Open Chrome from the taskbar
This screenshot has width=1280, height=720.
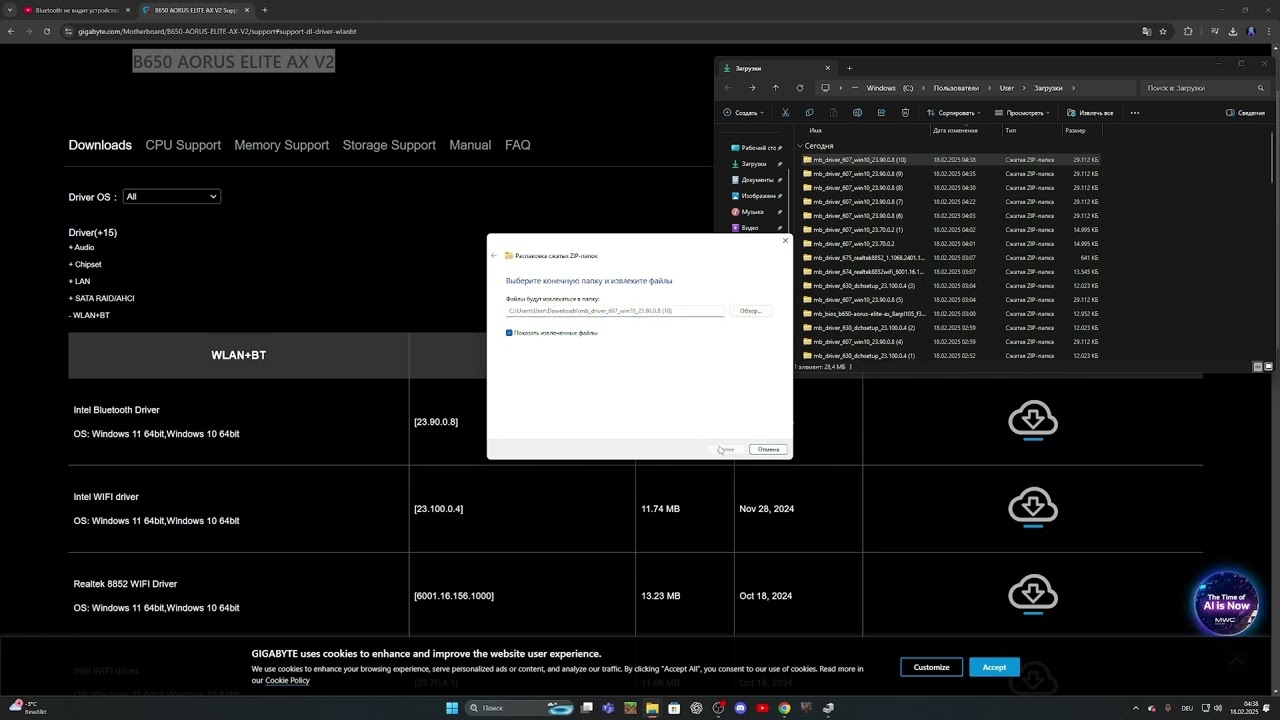(x=784, y=708)
